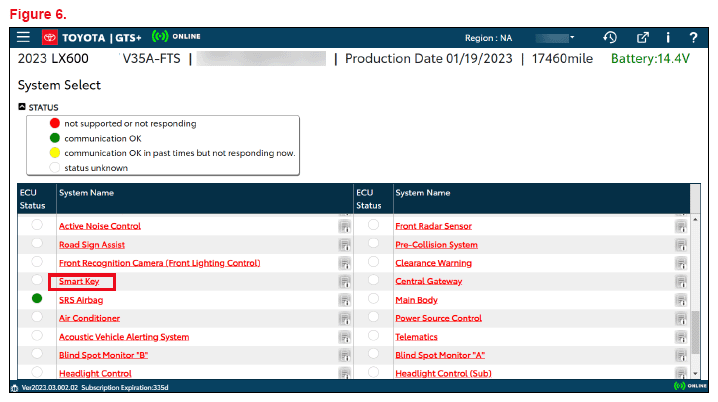Click ECU status circle for Smart Key

coord(37,280)
